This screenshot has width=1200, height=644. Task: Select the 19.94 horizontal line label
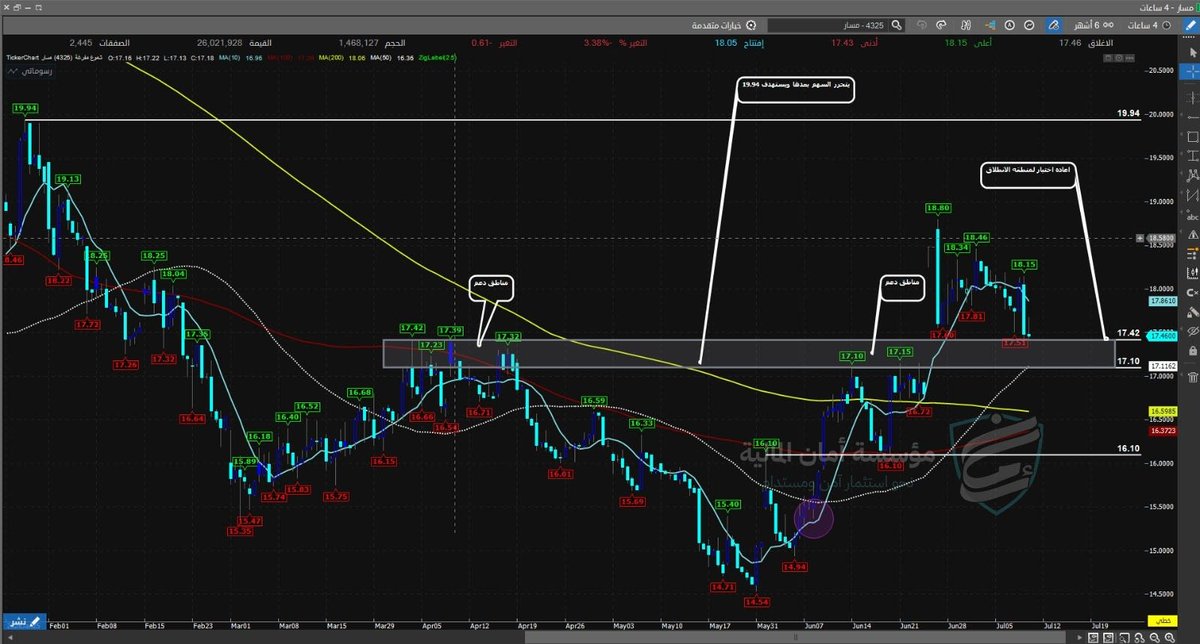(1129, 115)
